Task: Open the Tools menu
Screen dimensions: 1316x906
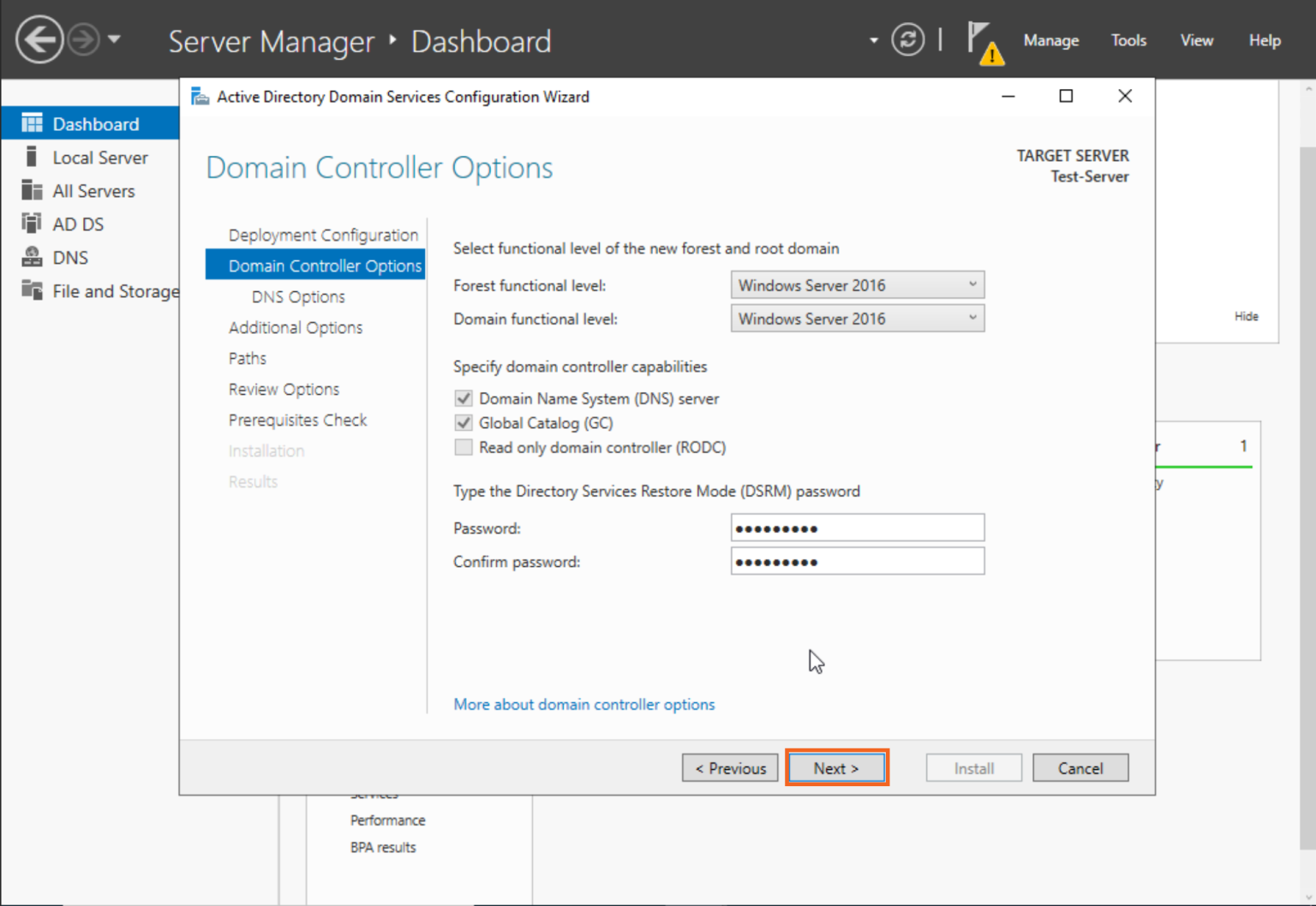Action: pos(1128,40)
